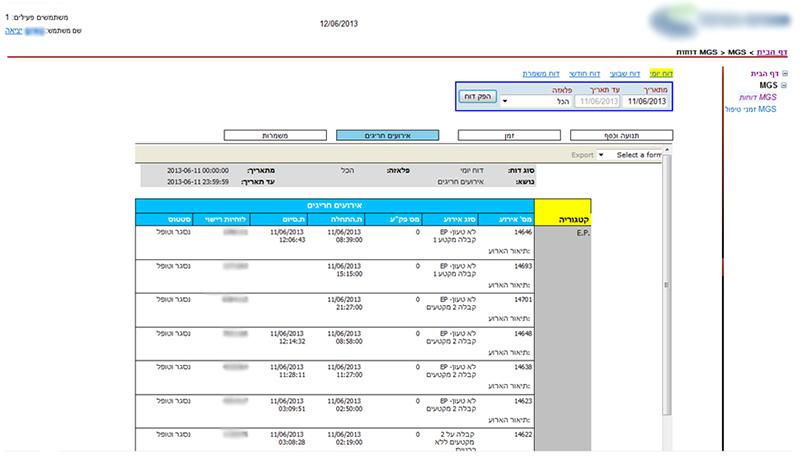800x456 pixels.
Task: Click event number 14693
Action: click(523, 266)
